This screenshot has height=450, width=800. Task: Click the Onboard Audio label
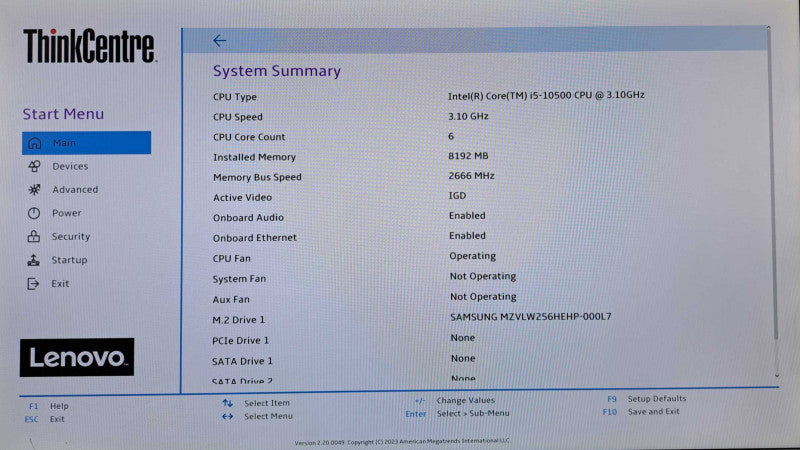(x=248, y=218)
